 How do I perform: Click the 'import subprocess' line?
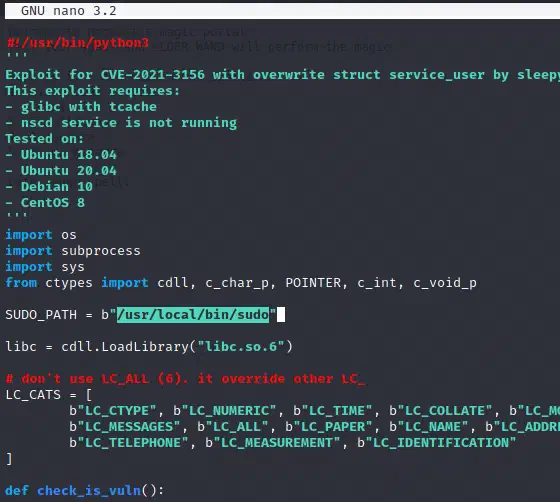coord(73,251)
